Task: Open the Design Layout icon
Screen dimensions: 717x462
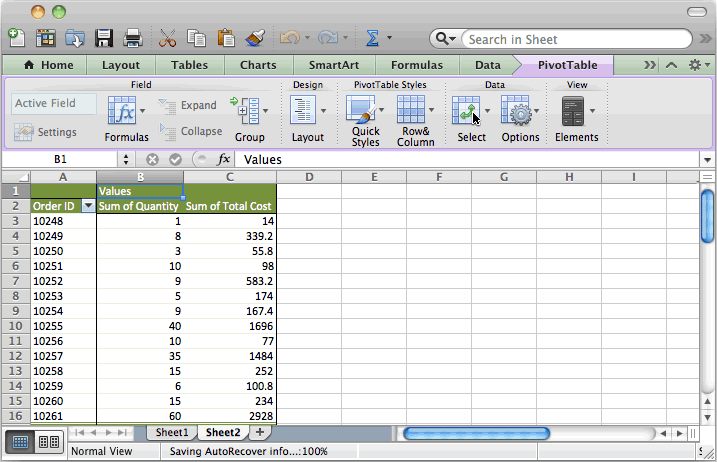Action: pos(303,110)
